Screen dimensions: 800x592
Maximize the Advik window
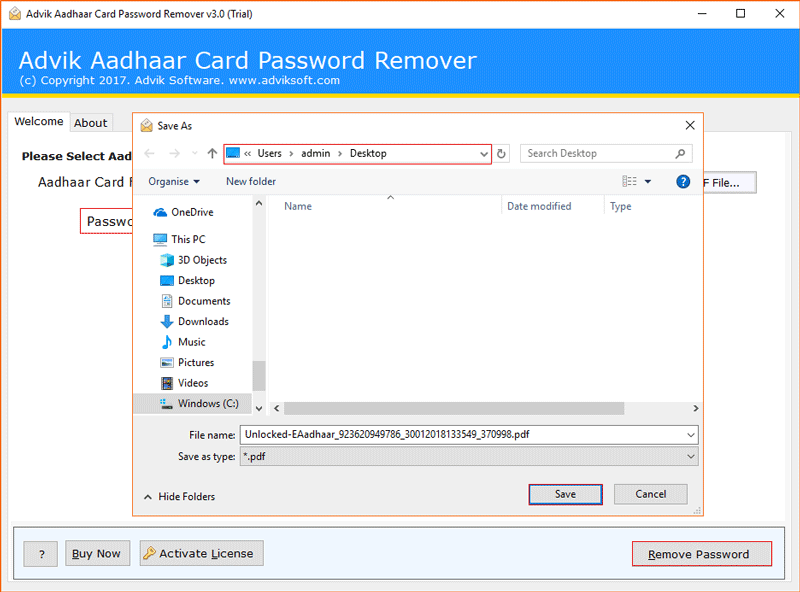(x=740, y=14)
